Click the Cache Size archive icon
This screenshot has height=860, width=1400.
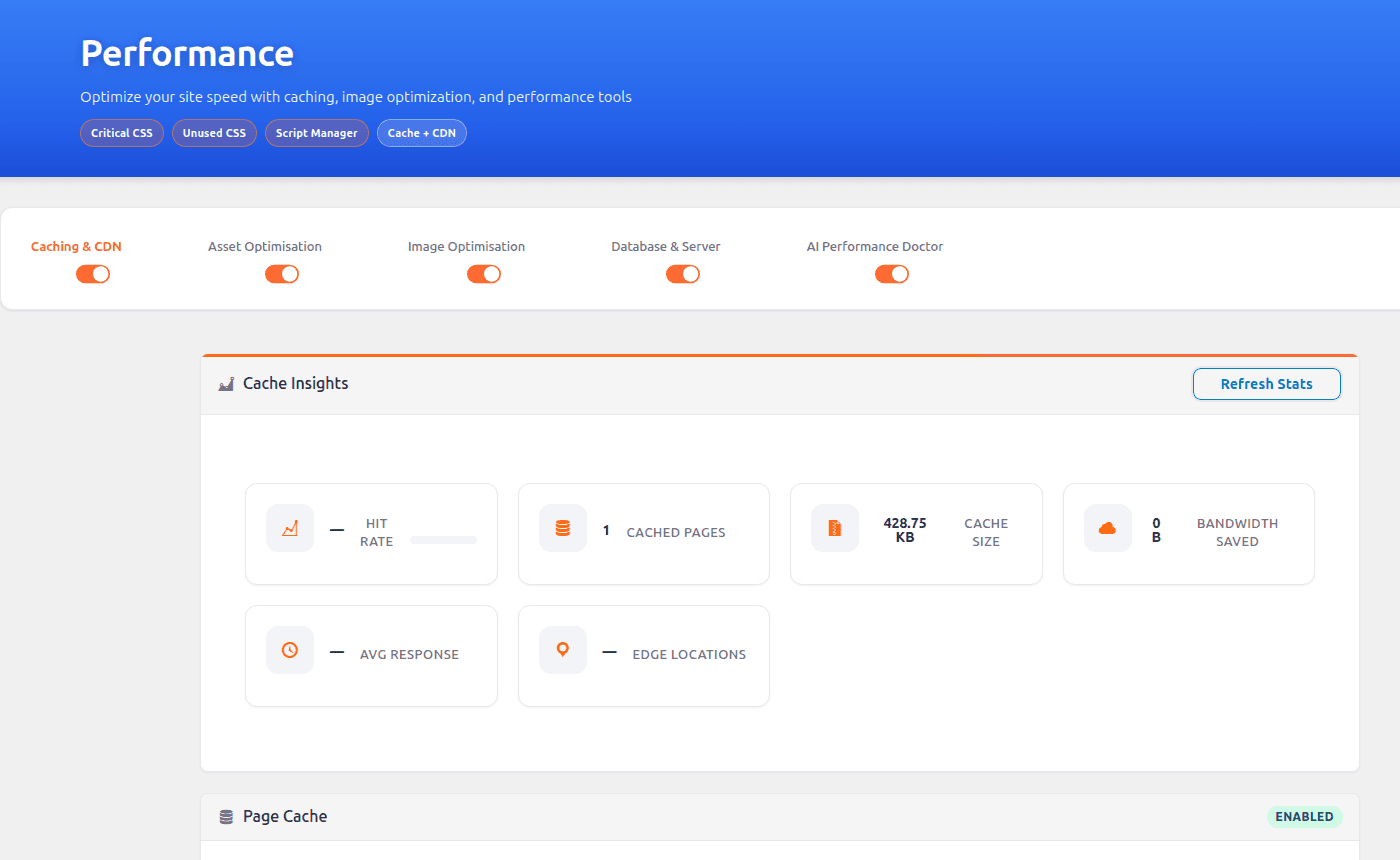pyautogui.click(x=835, y=528)
